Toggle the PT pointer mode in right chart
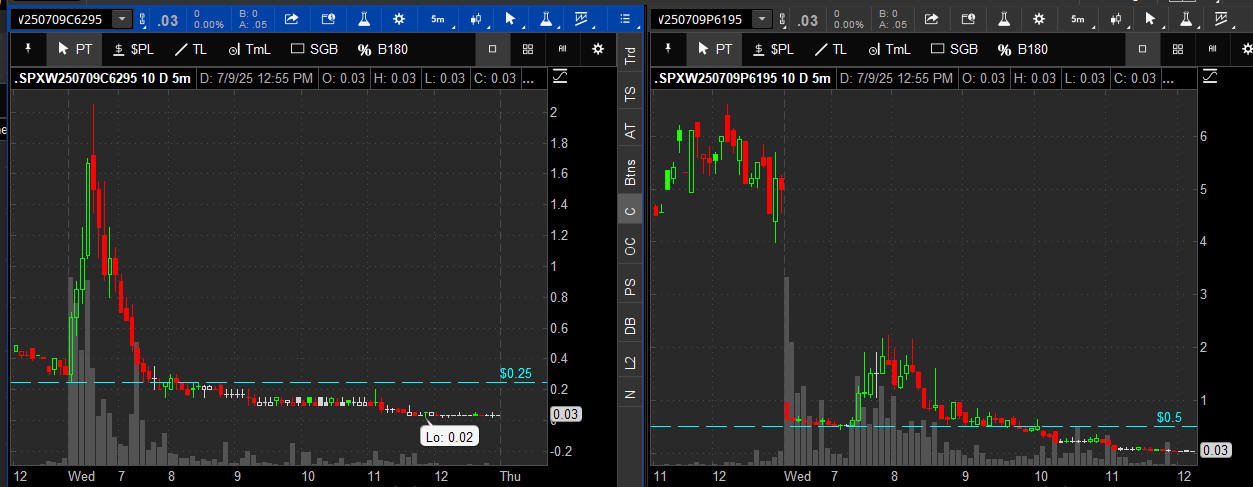1253x487 pixels. (x=714, y=49)
